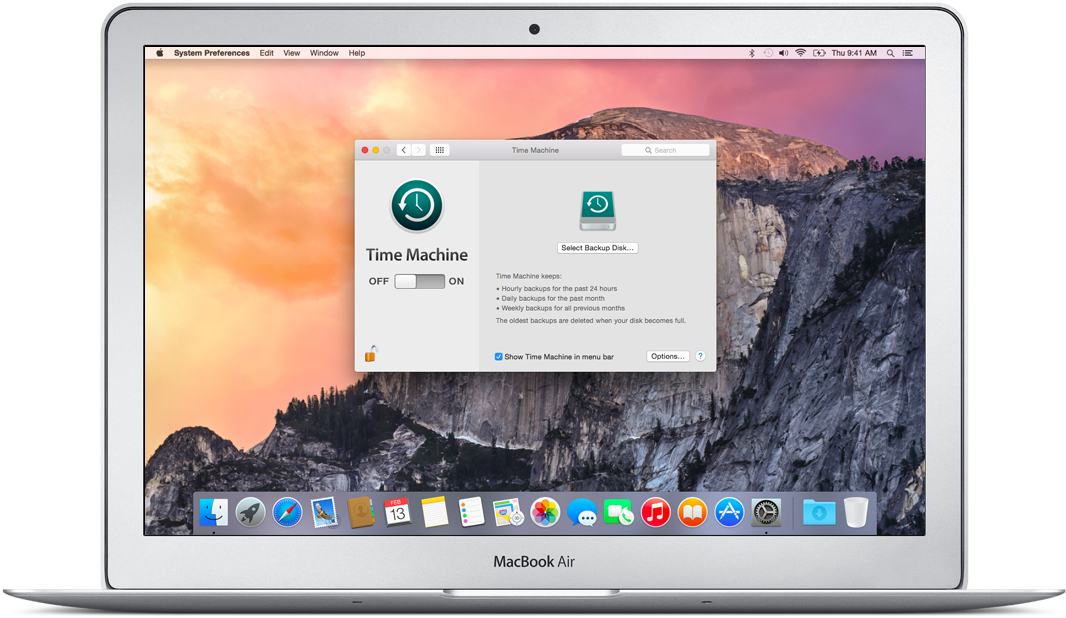Open volume control in menu bar
The image size is (1066, 618).
784,53
